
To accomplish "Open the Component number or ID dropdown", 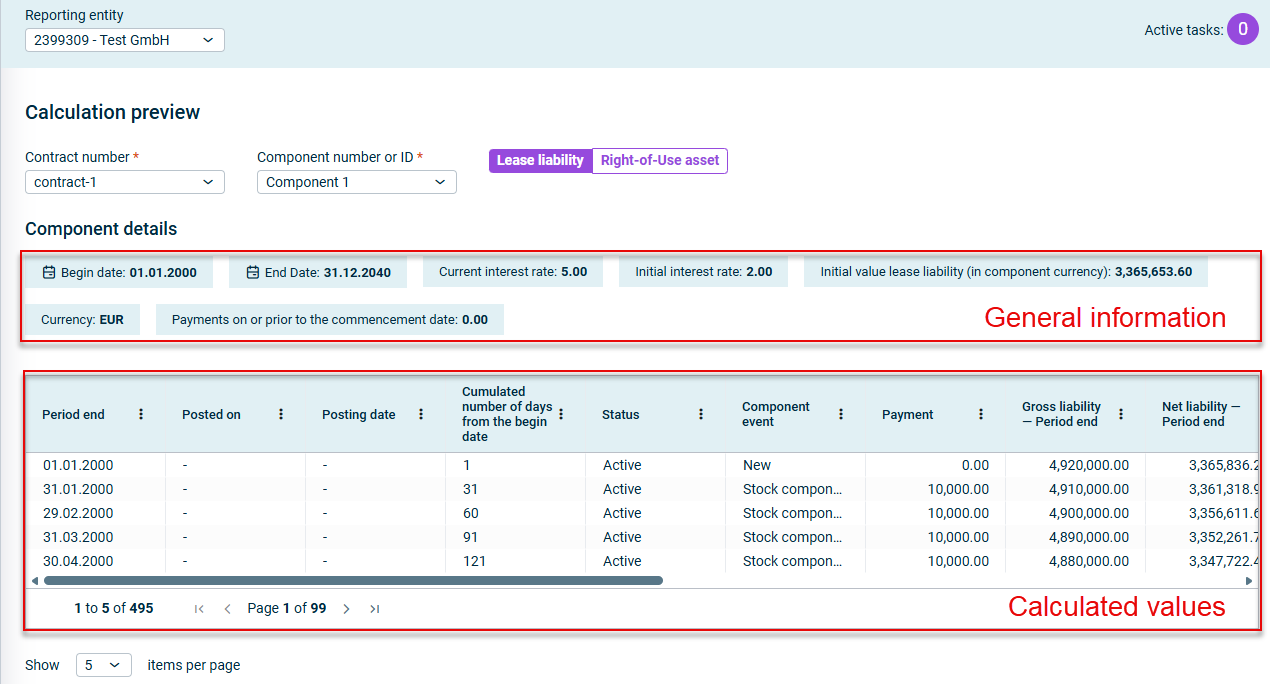I will pyautogui.click(x=357, y=182).
